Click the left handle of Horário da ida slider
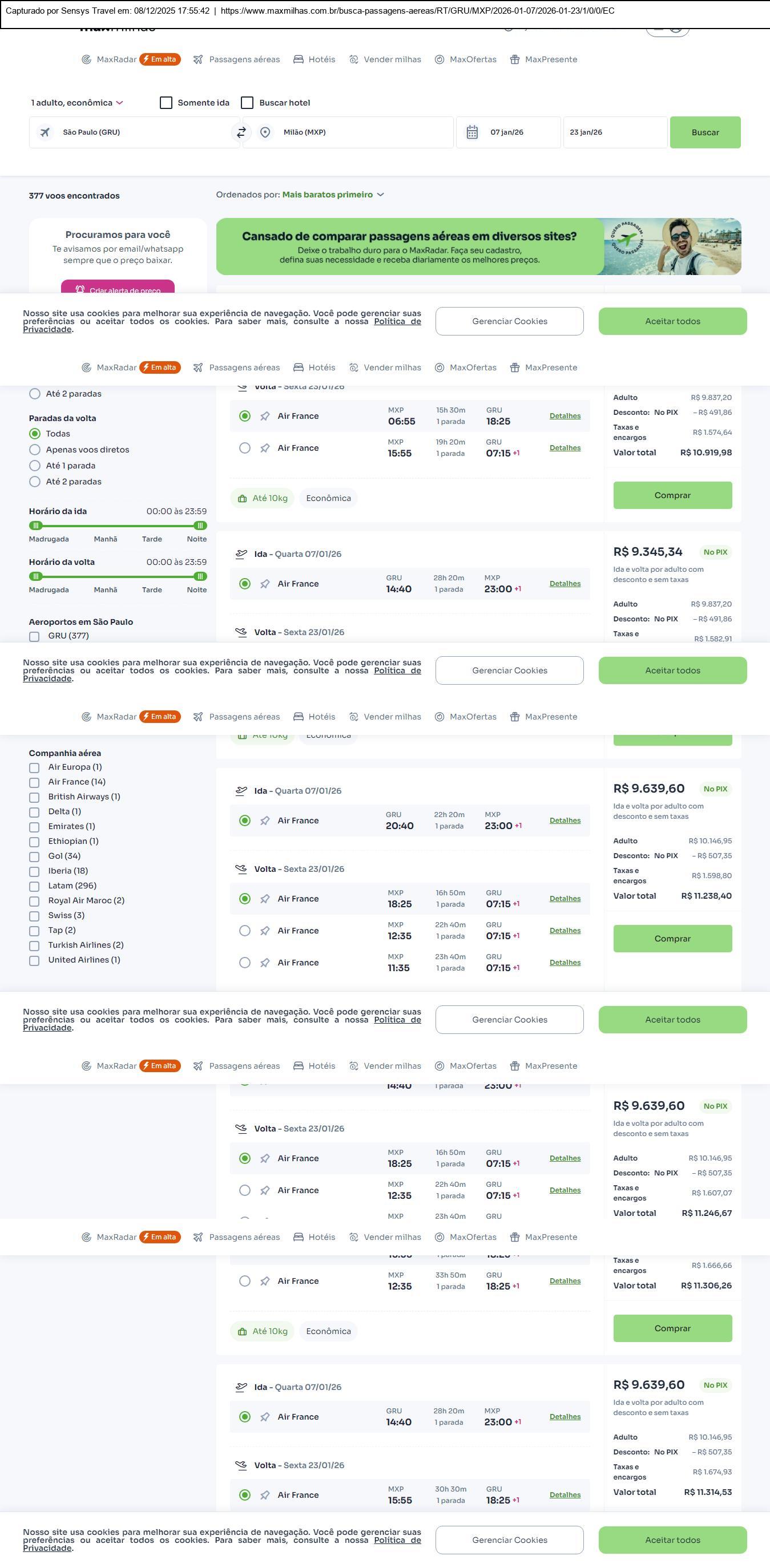The image size is (770, 1568). click(x=35, y=526)
